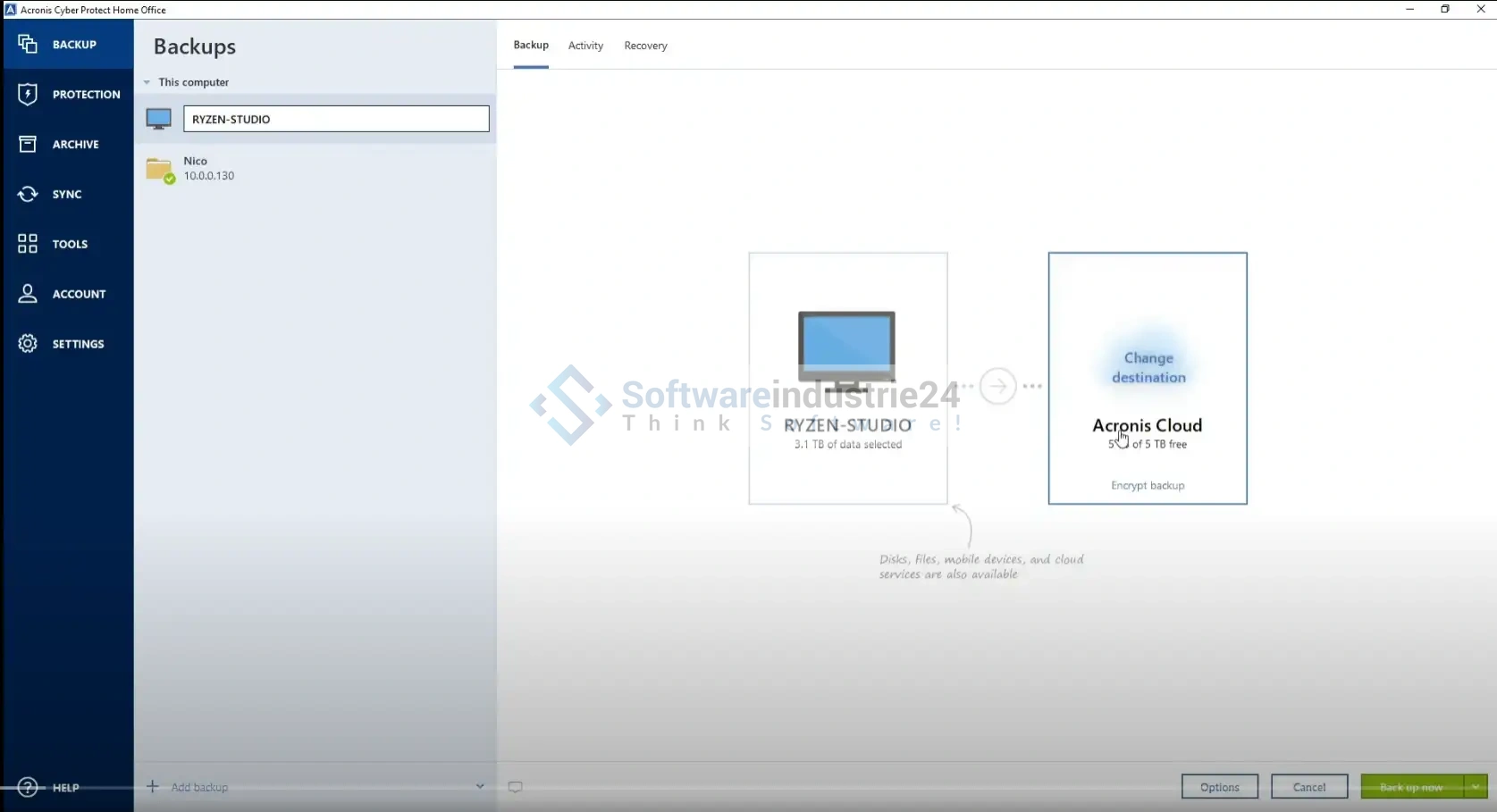The height and width of the screenshot is (812, 1497).
Task: Switch to the Recovery tab
Action: click(645, 46)
